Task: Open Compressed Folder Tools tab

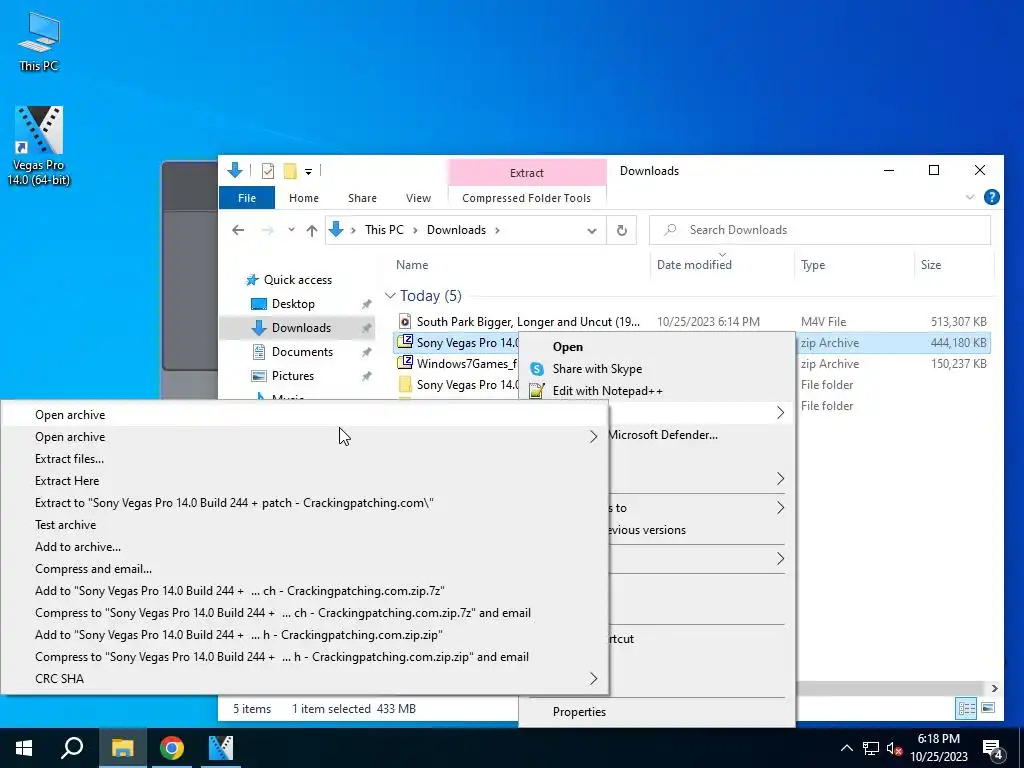Action: pyautogui.click(x=526, y=198)
